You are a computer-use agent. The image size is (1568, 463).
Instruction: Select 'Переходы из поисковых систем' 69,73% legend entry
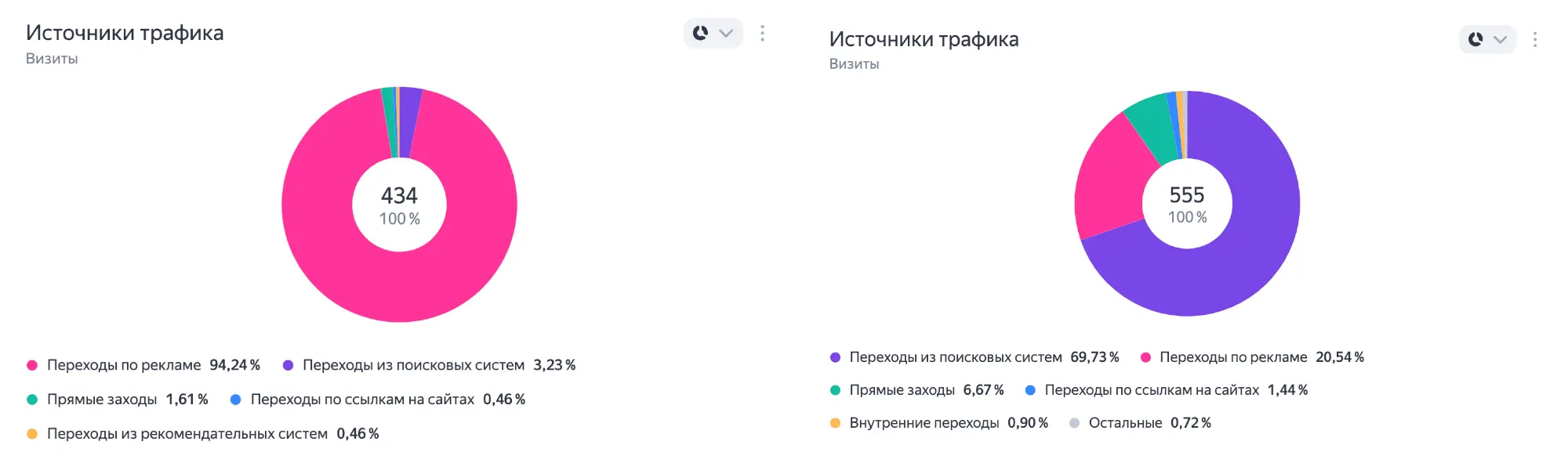tap(955, 357)
